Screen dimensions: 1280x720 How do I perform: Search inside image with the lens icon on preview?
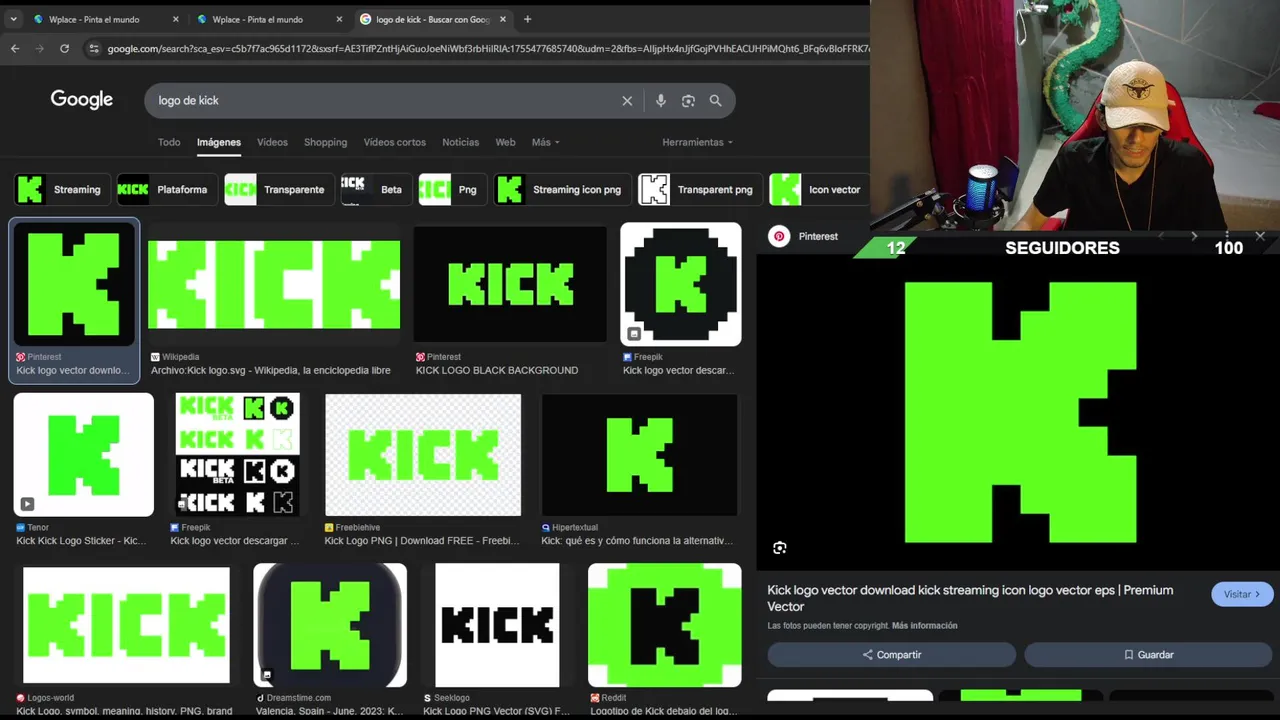coord(780,548)
